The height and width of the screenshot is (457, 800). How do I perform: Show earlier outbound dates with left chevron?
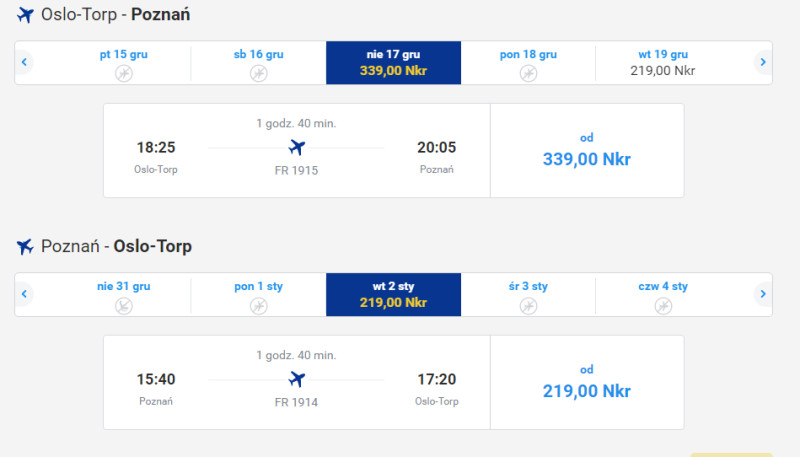pyautogui.click(x=24, y=62)
